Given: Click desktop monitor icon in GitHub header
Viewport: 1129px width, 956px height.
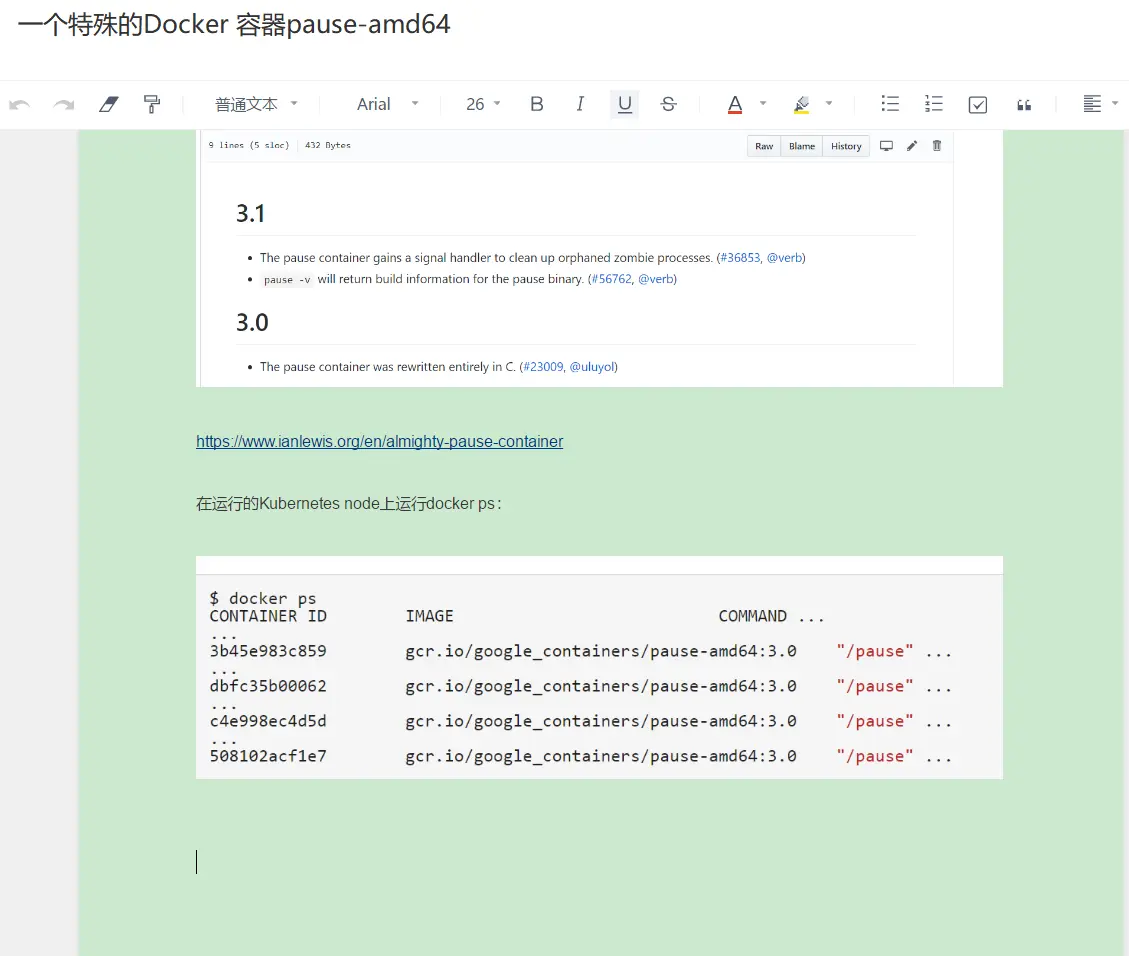Looking at the screenshot, I should click(x=886, y=145).
